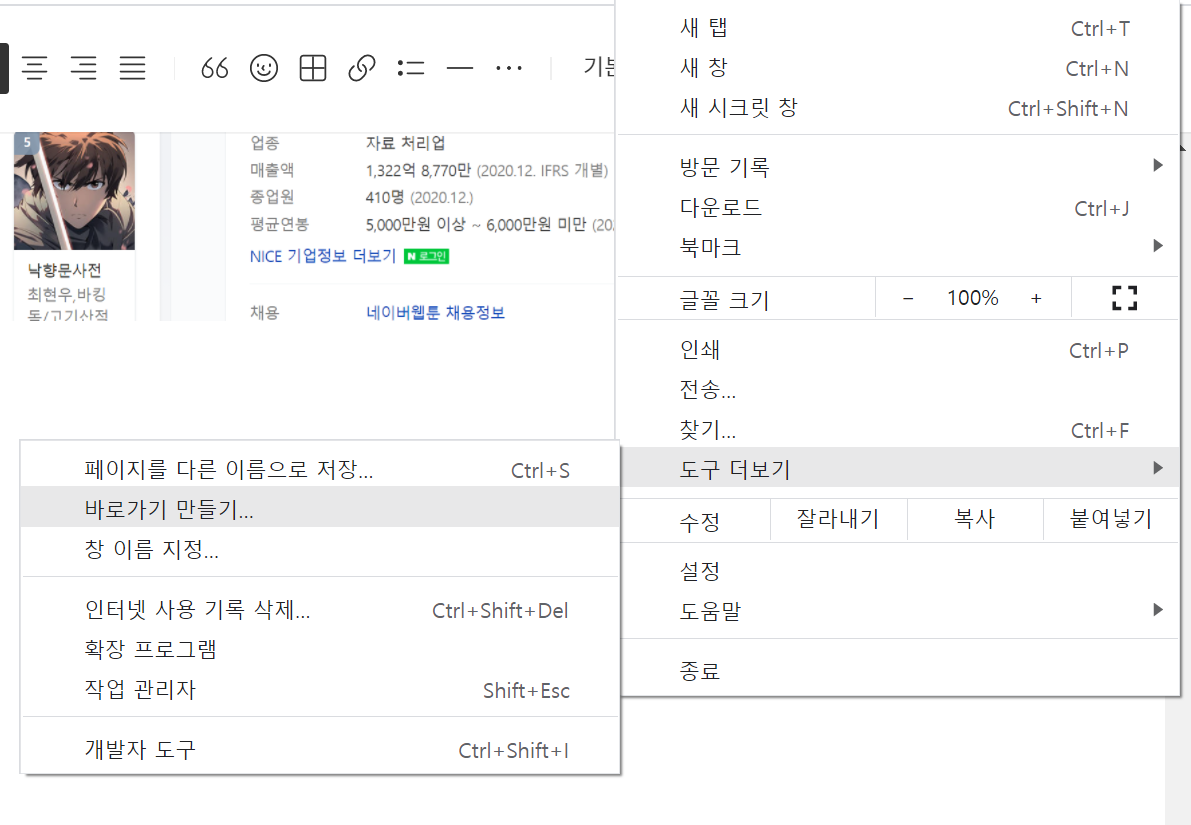Align text center in editor toolbar

(34, 68)
